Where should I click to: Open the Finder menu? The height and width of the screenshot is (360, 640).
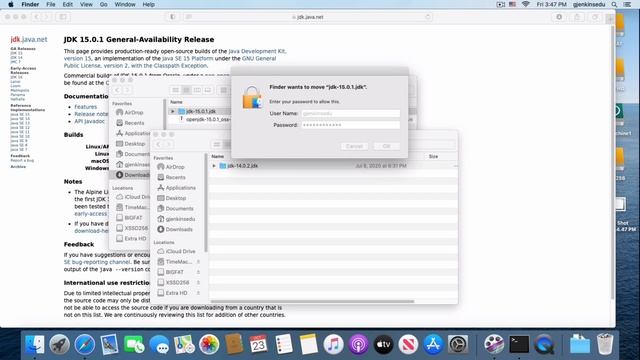30,4
